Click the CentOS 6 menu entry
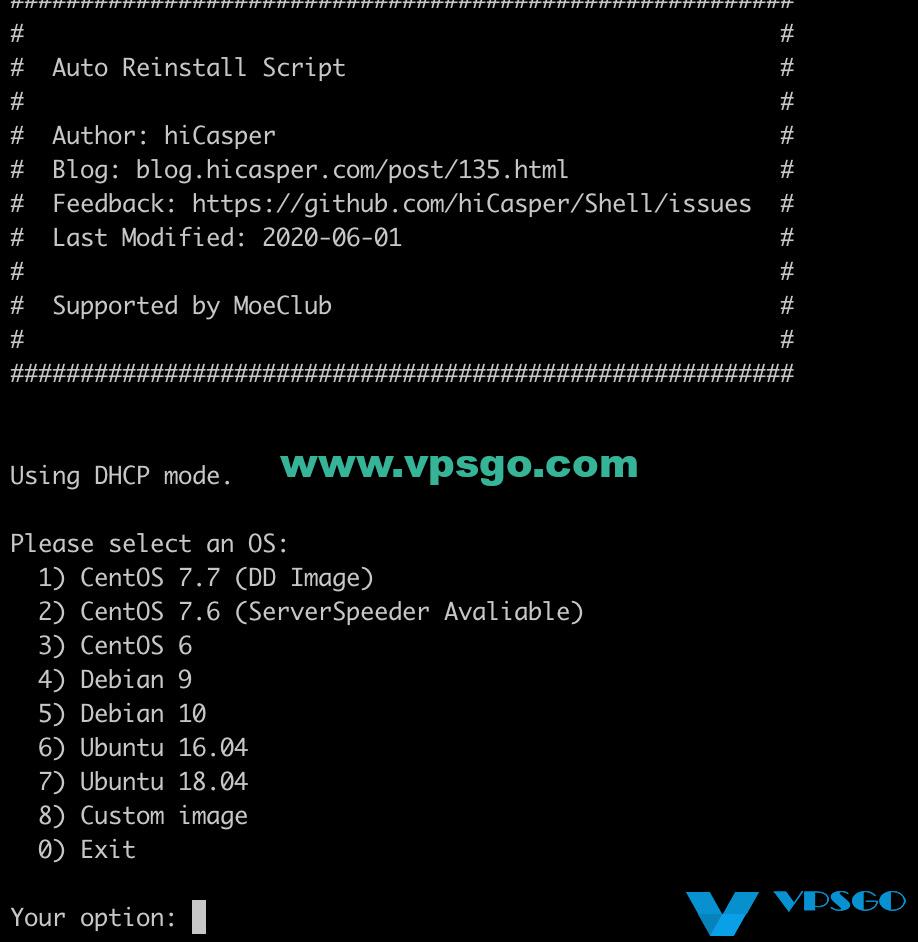The height and width of the screenshot is (942, 918). (115, 646)
